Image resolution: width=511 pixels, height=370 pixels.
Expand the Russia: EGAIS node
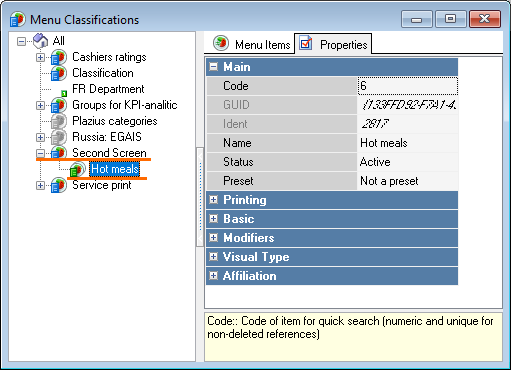coord(40,137)
